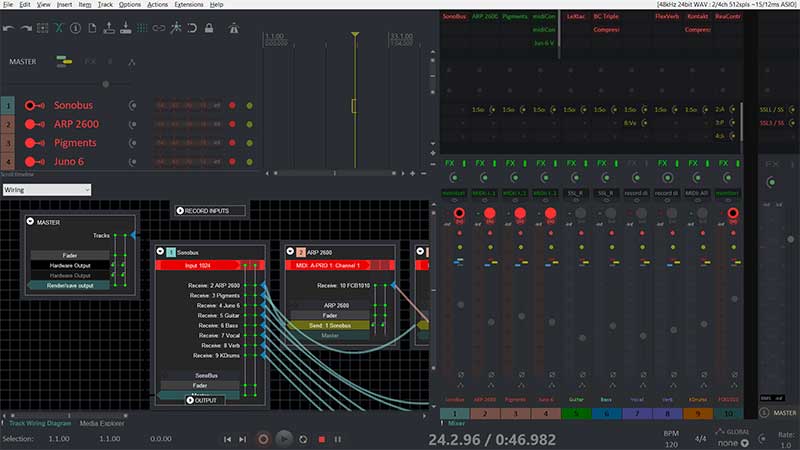
Task: Click the Undo arrow in the toolbar
Action: [x=9, y=28]
